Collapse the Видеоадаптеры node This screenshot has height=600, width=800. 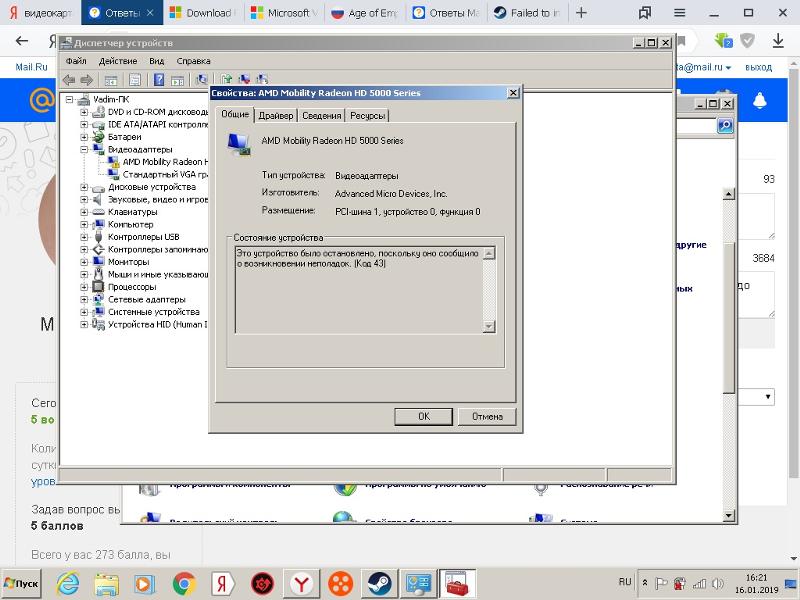click(x=84, y=149)
